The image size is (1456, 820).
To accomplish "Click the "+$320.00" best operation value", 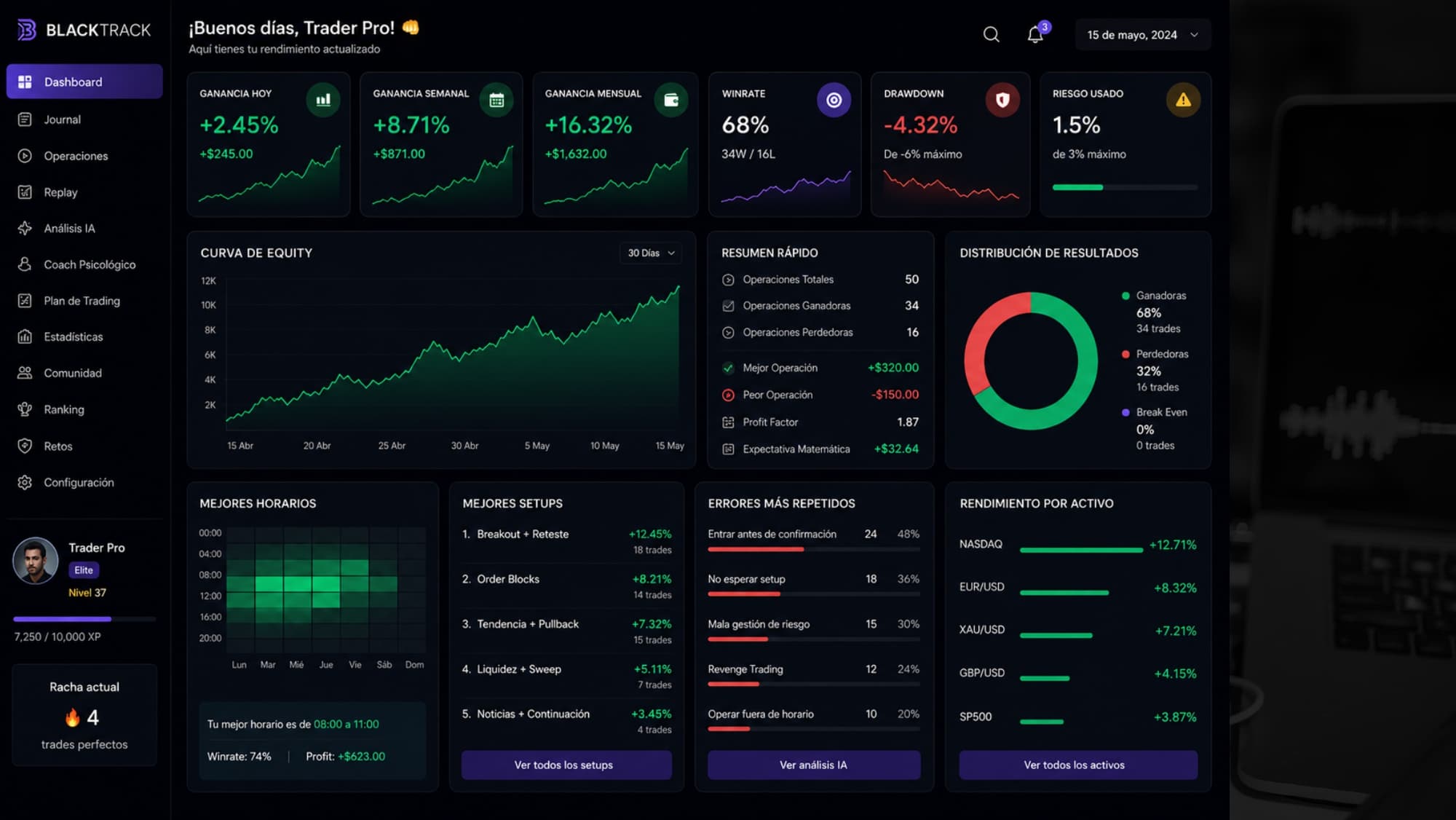I will (x=893, y=368).
